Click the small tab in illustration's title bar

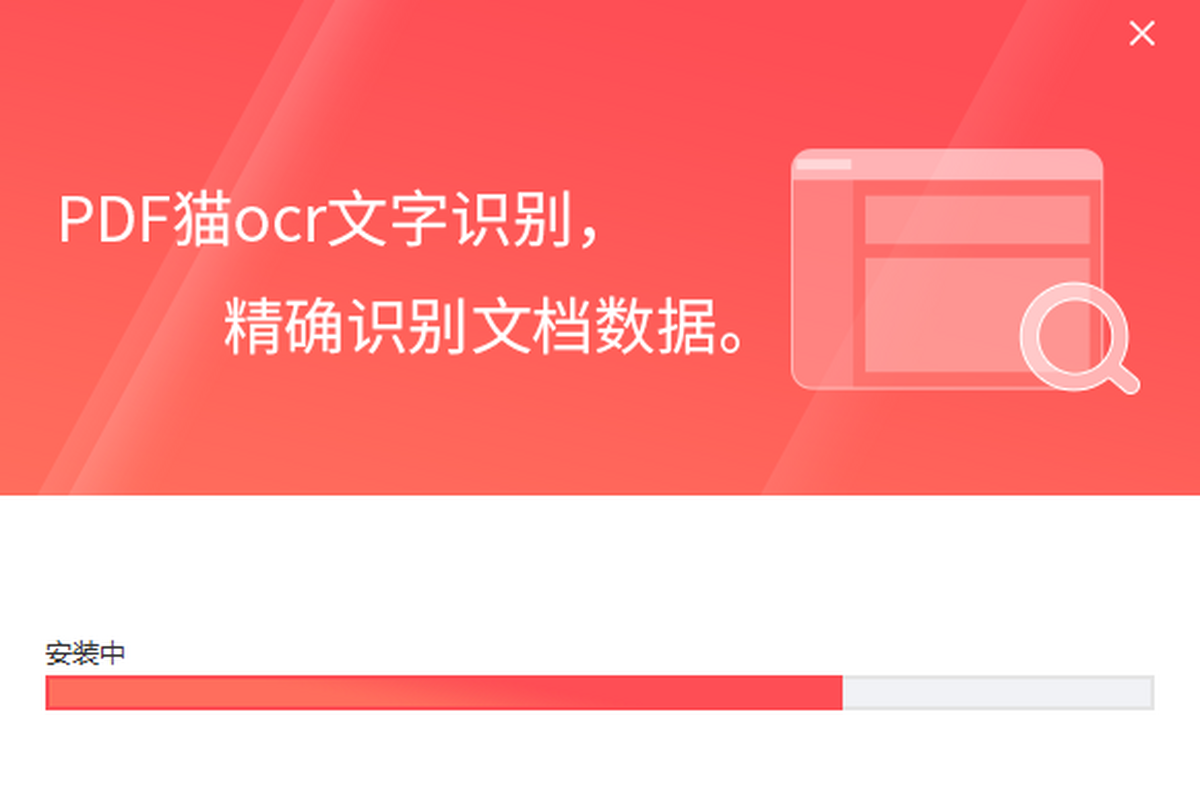tap(822, 164)
